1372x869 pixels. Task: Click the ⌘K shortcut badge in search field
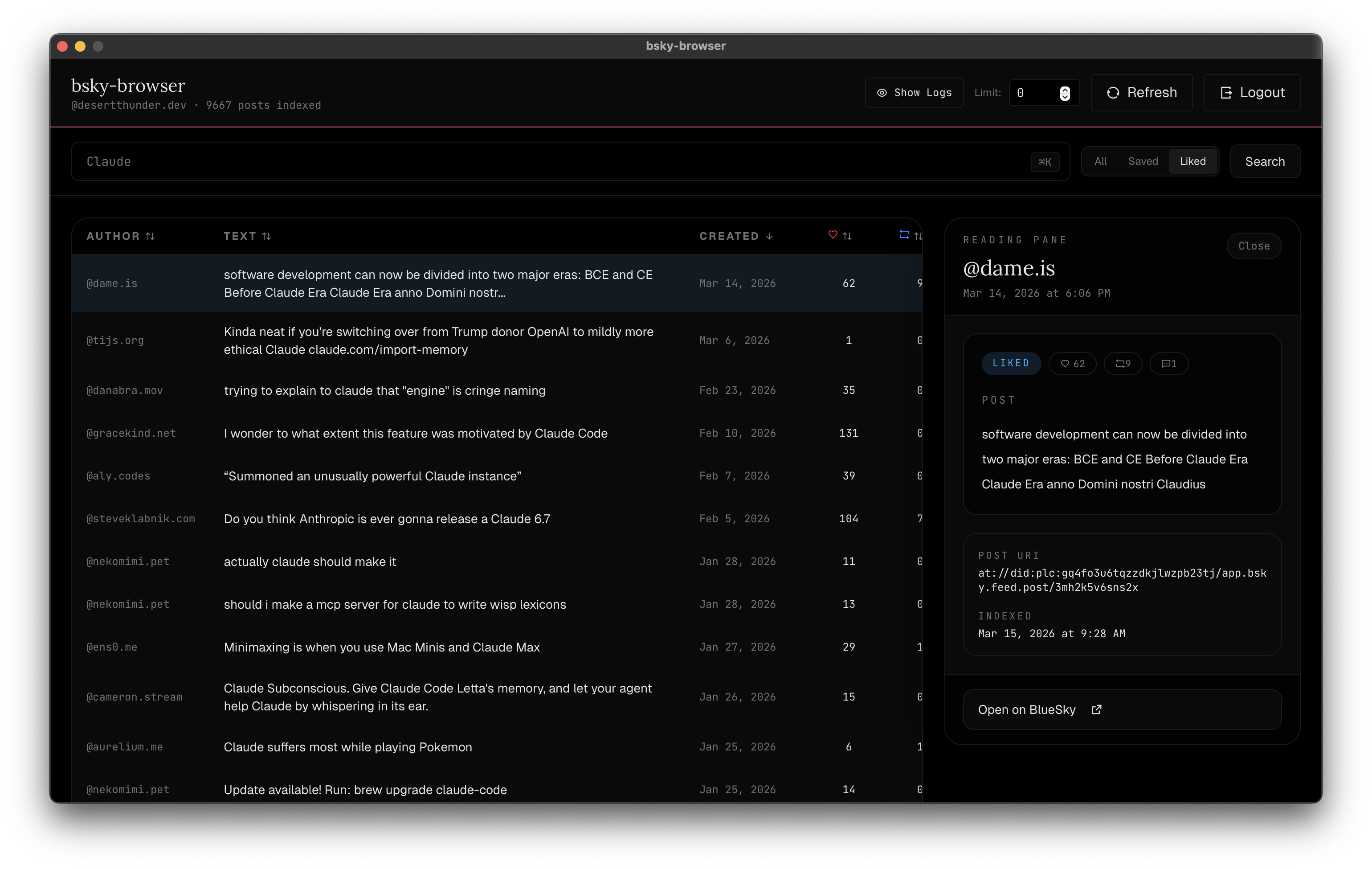(1045, 162)
